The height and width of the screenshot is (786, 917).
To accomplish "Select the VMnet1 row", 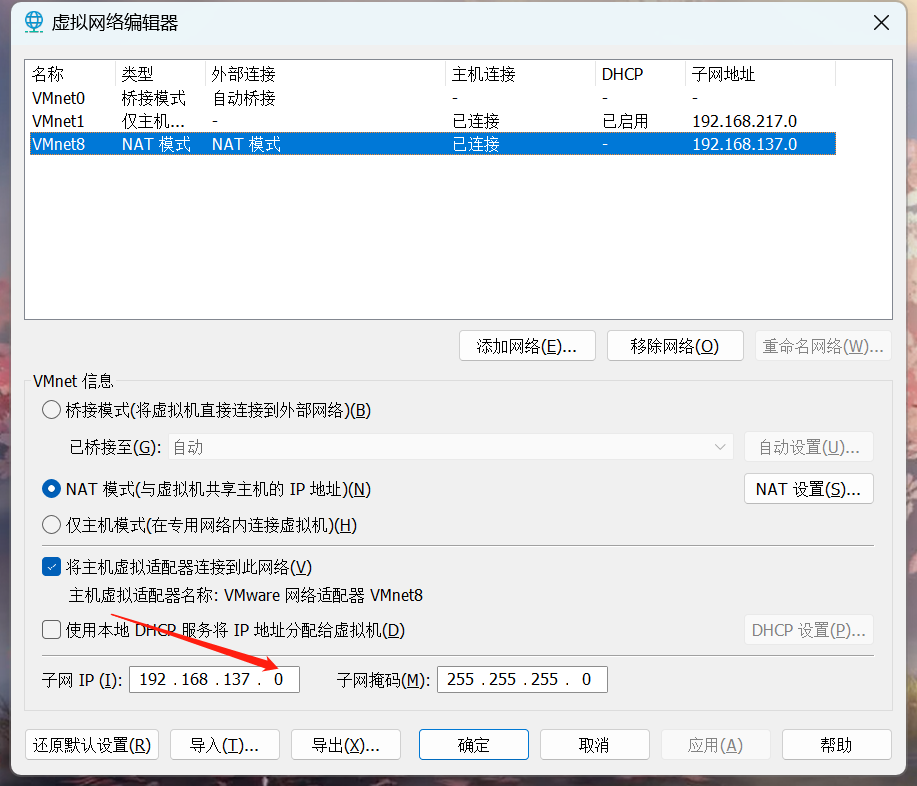I will (x=433, y=121).
